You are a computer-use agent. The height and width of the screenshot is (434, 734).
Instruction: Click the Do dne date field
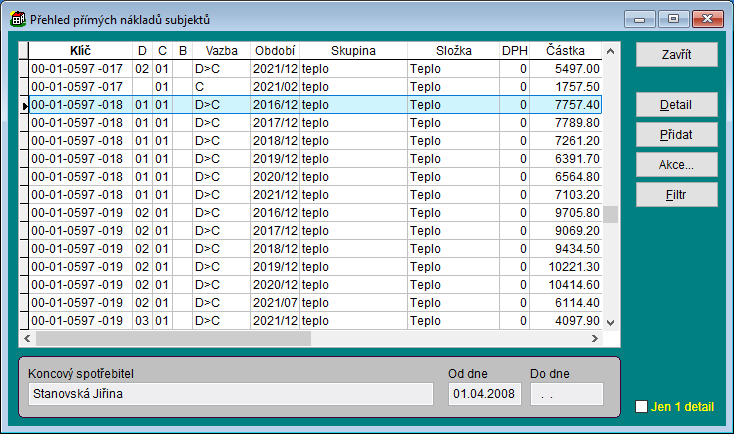coord(566,394)
